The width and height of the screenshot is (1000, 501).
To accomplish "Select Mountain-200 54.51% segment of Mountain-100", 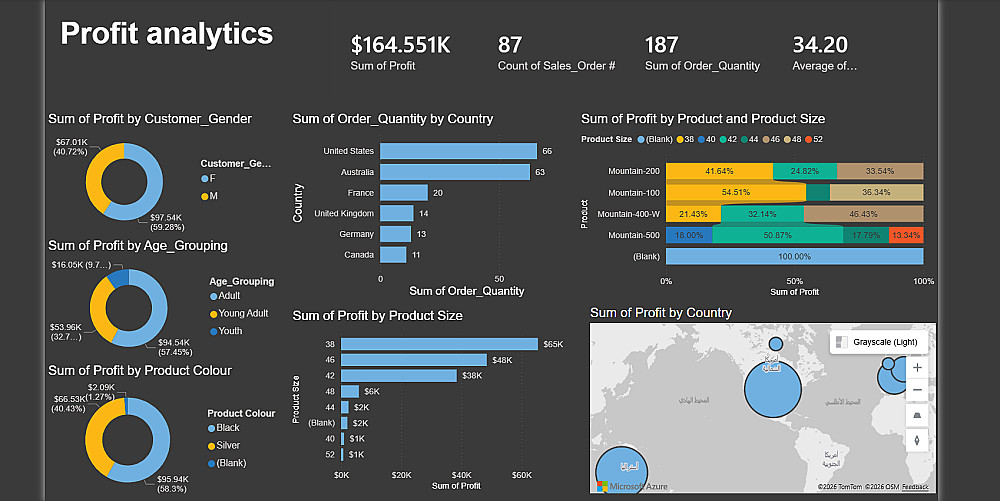I will 736,192.
